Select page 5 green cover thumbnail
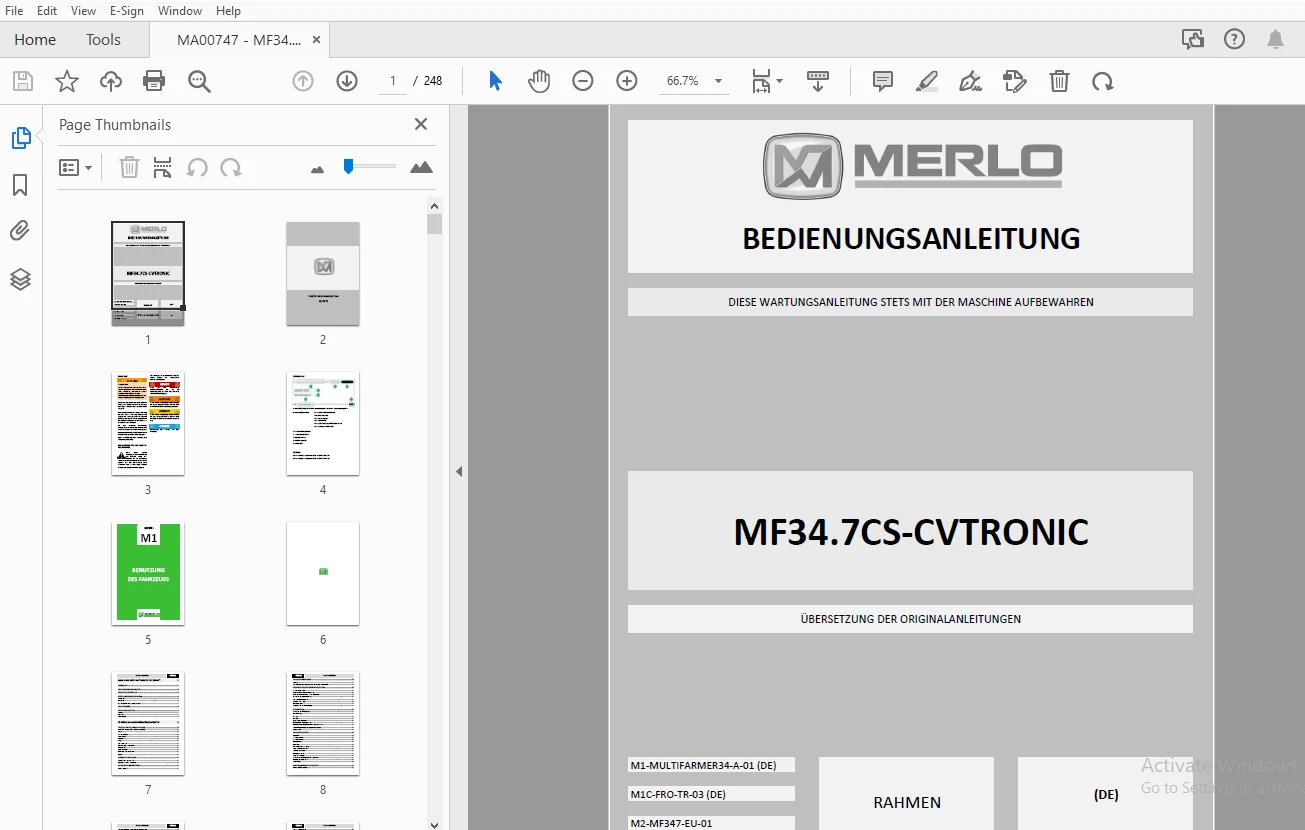The image size is (1305, 830). click(x=148, y=573)
